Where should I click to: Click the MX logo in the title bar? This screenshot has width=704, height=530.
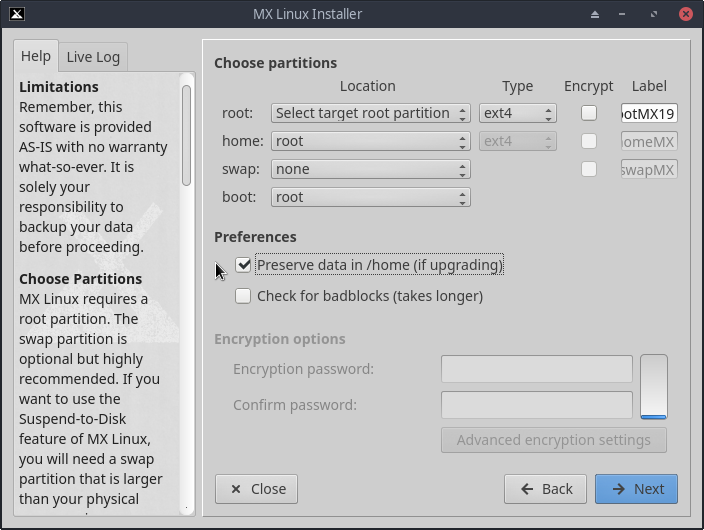point(18,14)
